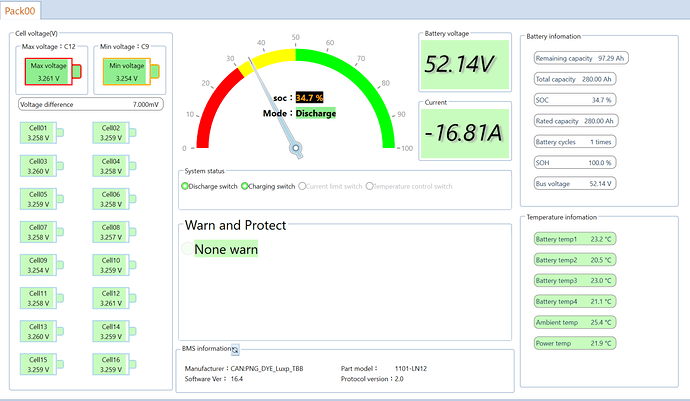Select the Cell16 battery icon
This screenshot has height=401, width=690.
pyautogui.click(x=114, y=364)
